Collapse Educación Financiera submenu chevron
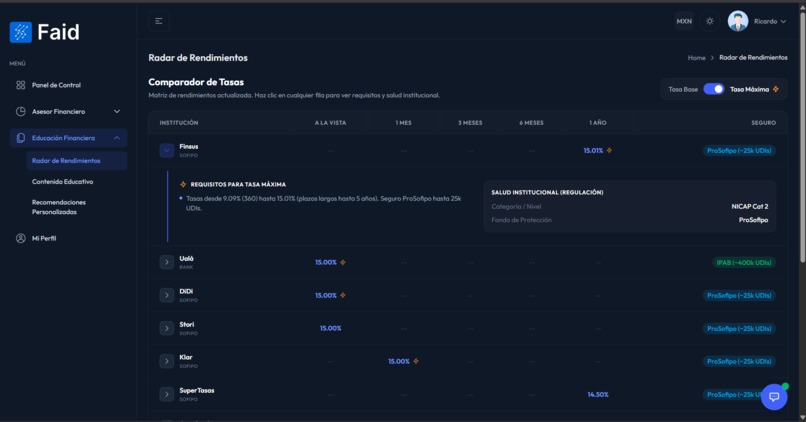 (117, 138)
